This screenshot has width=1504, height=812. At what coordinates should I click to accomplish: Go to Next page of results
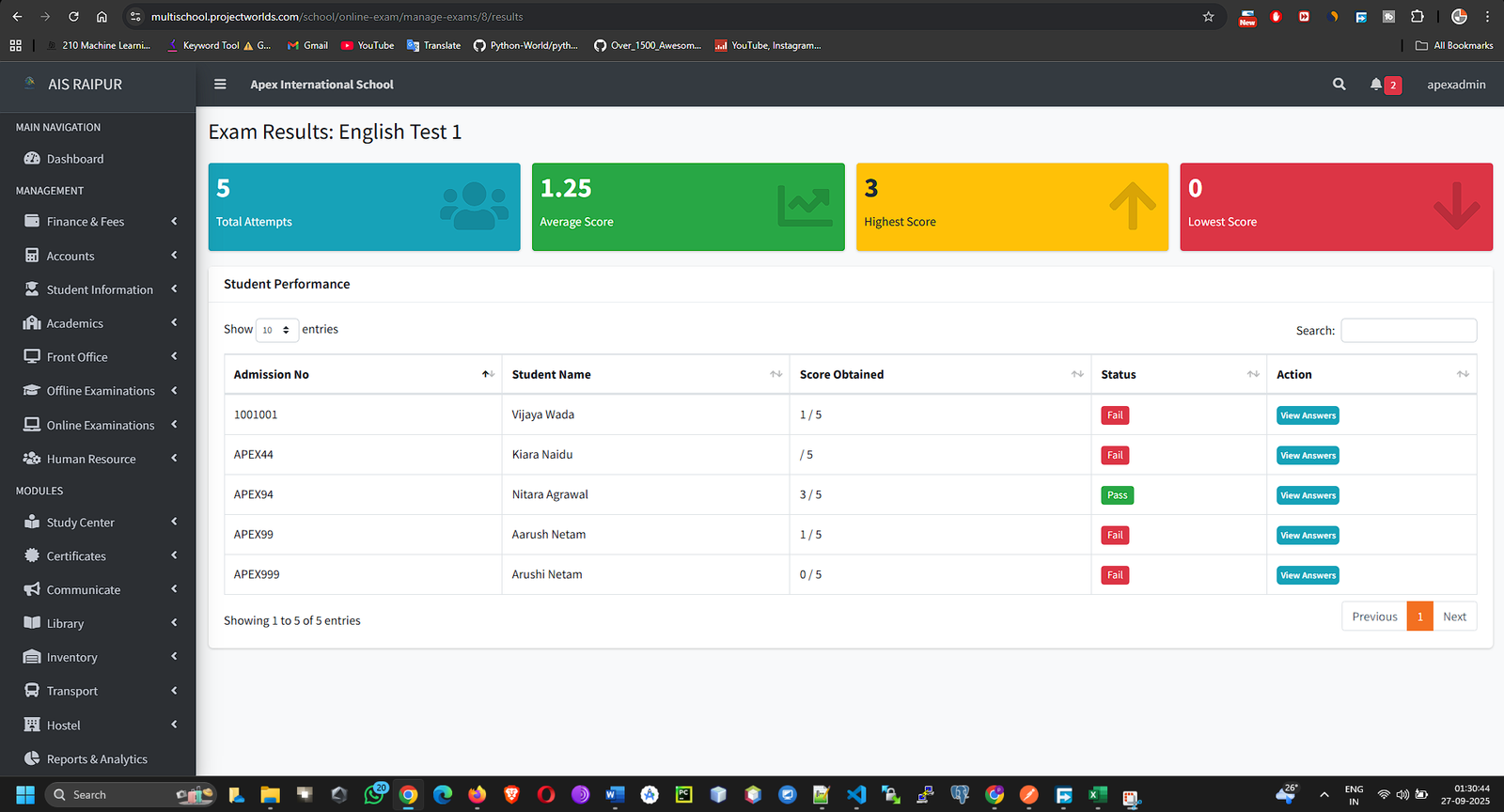(1454, 617)
